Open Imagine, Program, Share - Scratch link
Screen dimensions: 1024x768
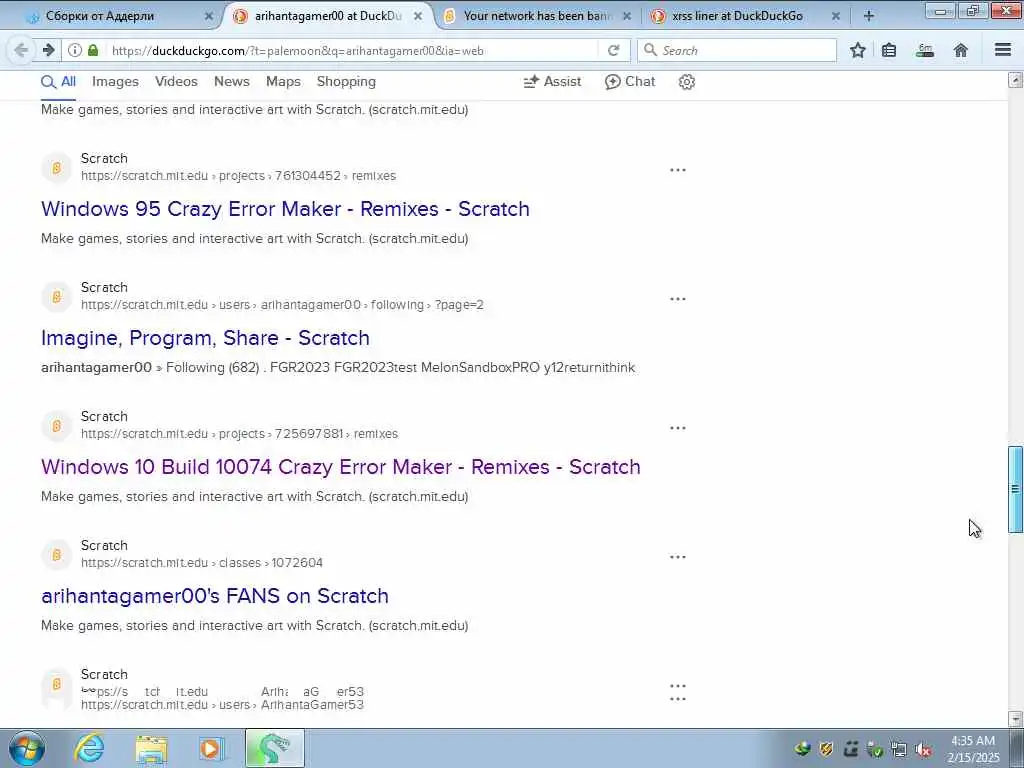[x=205, y=338]
